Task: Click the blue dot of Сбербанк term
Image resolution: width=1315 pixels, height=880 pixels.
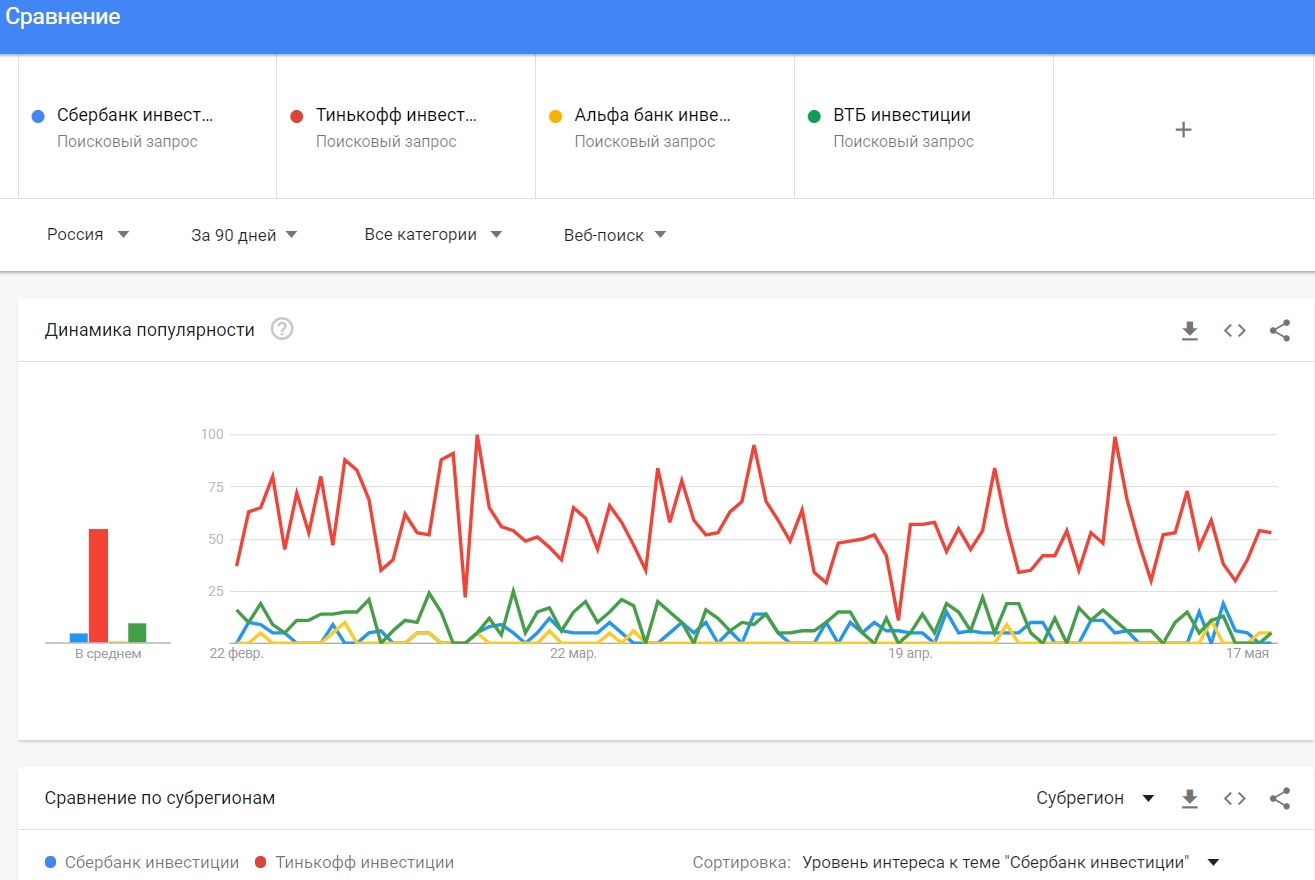Action: [x=38, y=116]
